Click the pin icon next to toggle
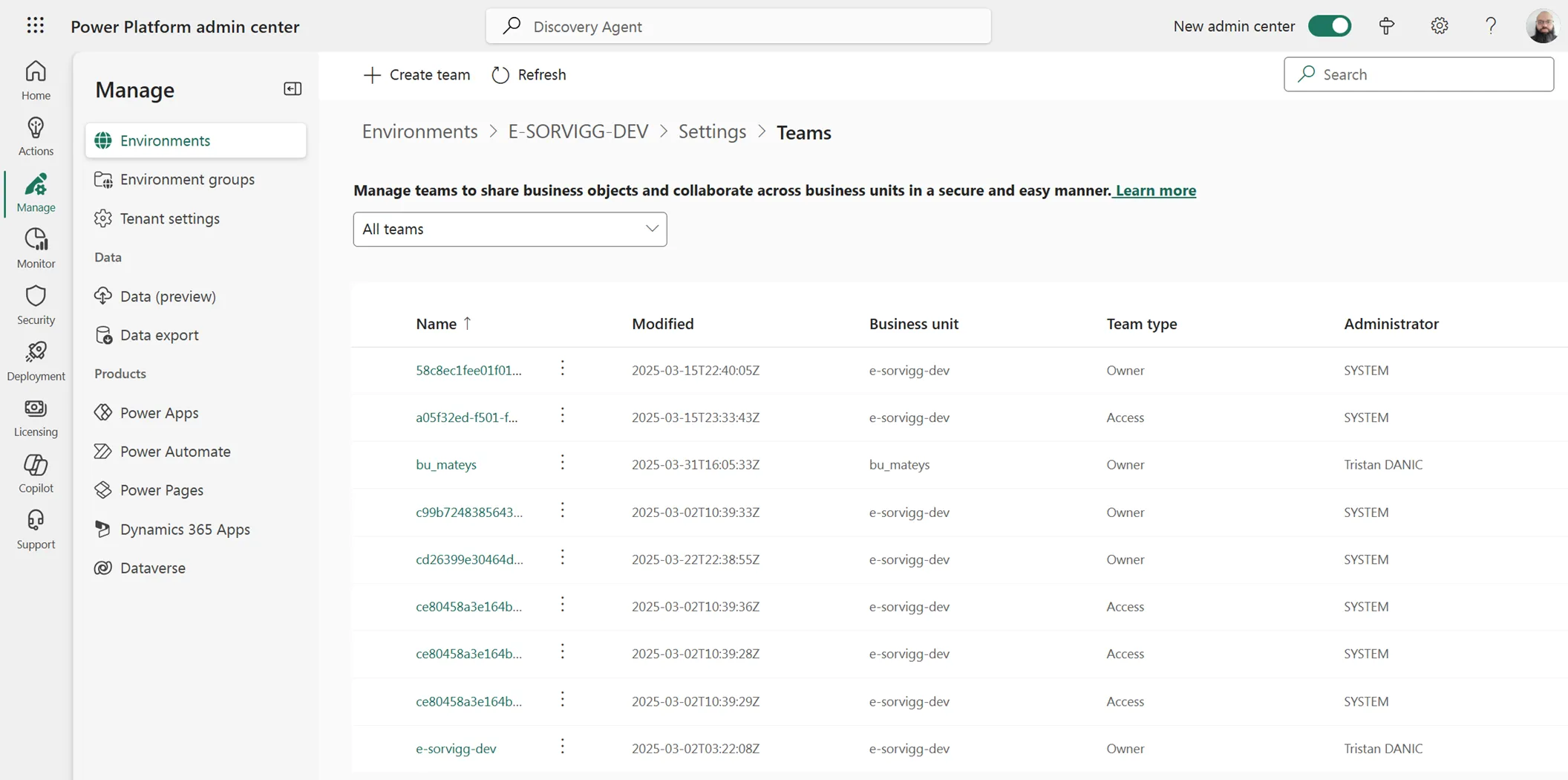 point(1386,26)
